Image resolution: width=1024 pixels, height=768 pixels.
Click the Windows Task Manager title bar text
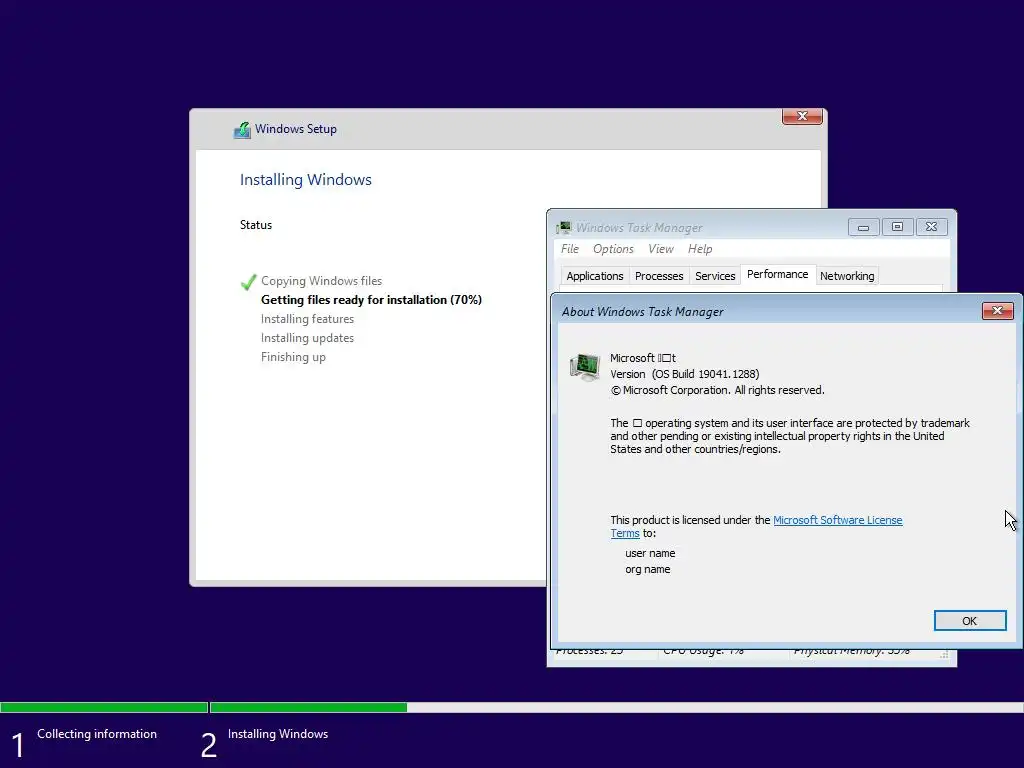pos(639,228)
